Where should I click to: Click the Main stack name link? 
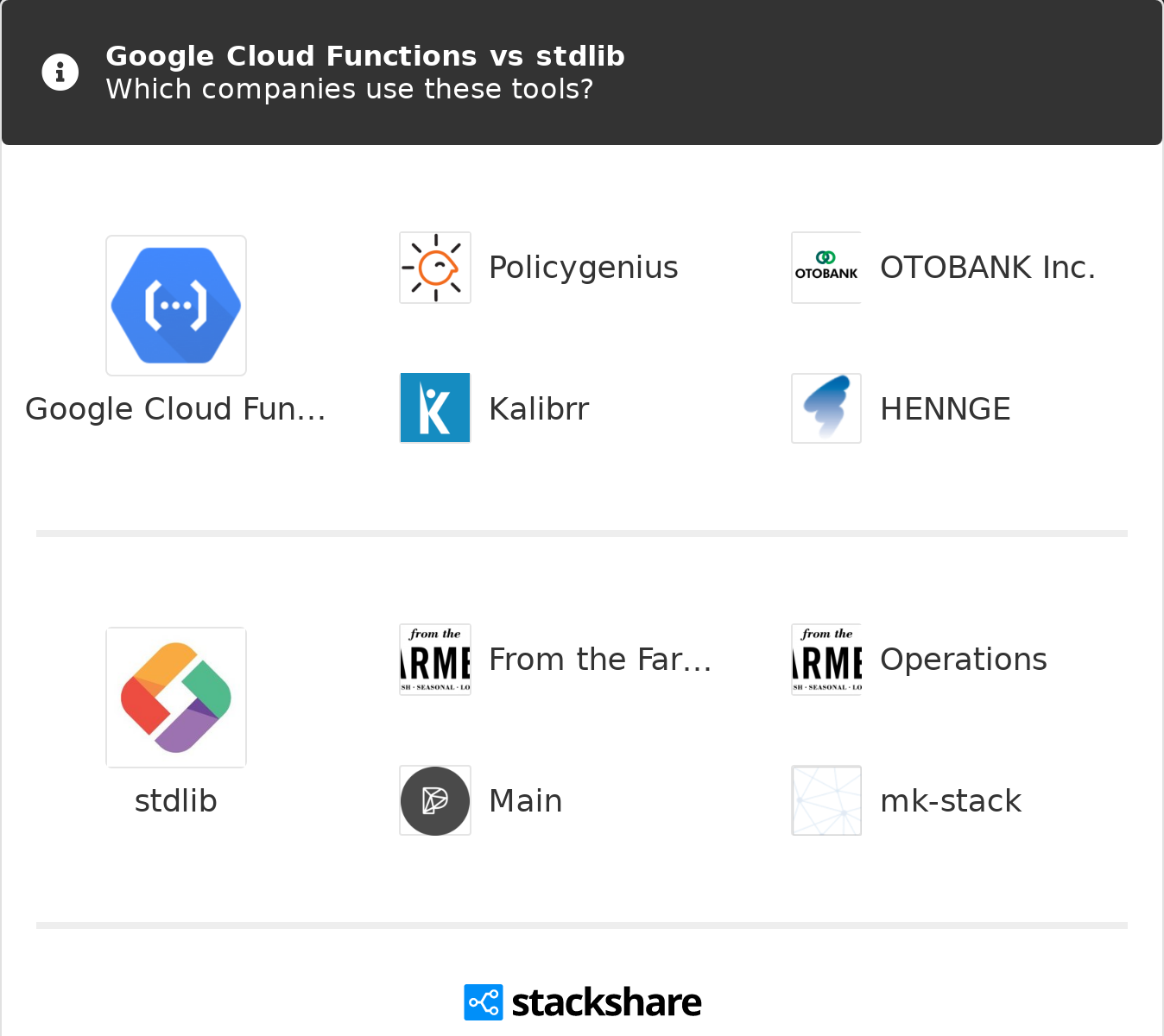tap(526, 801)
